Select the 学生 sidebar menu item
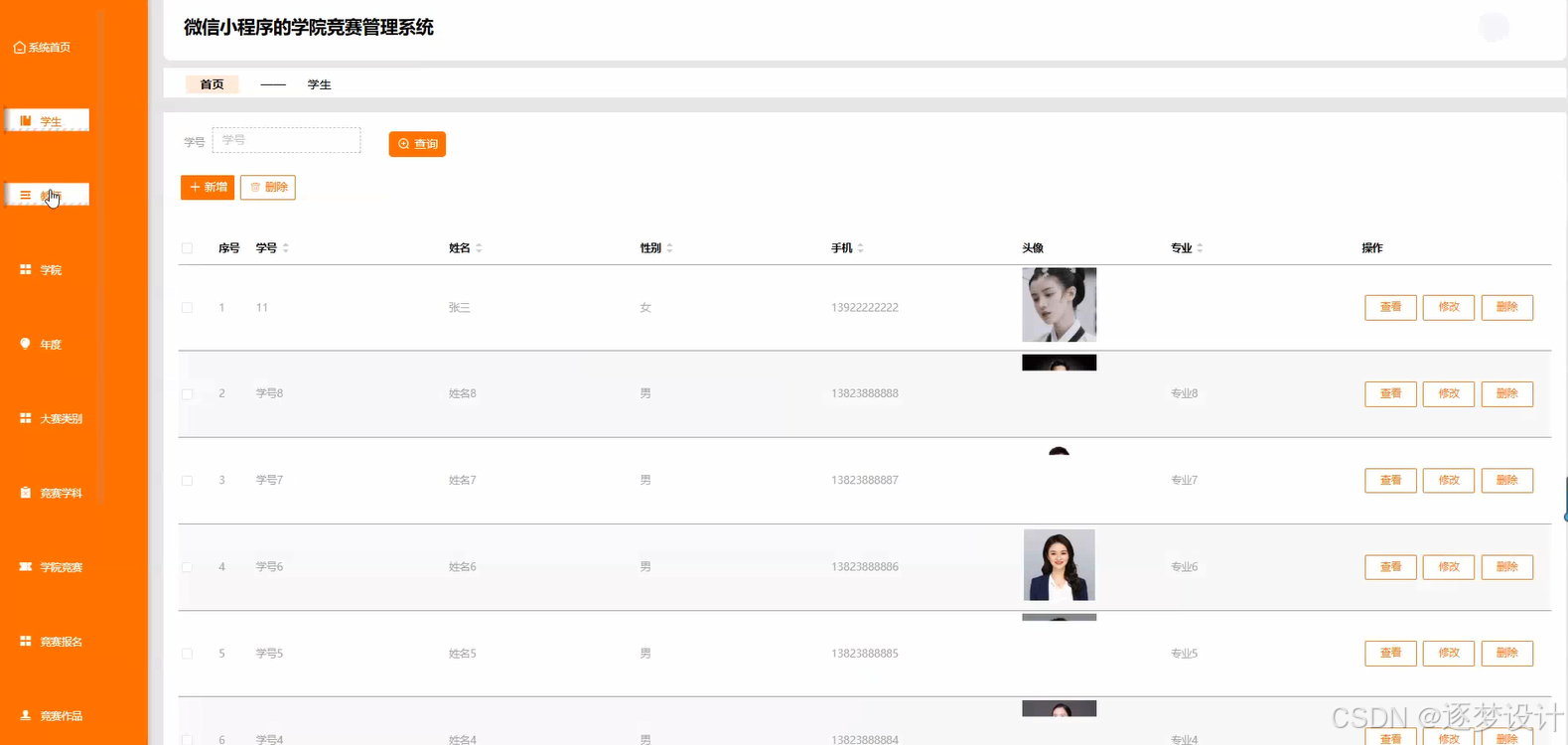Screen dimensions: 1568x745 47,120
